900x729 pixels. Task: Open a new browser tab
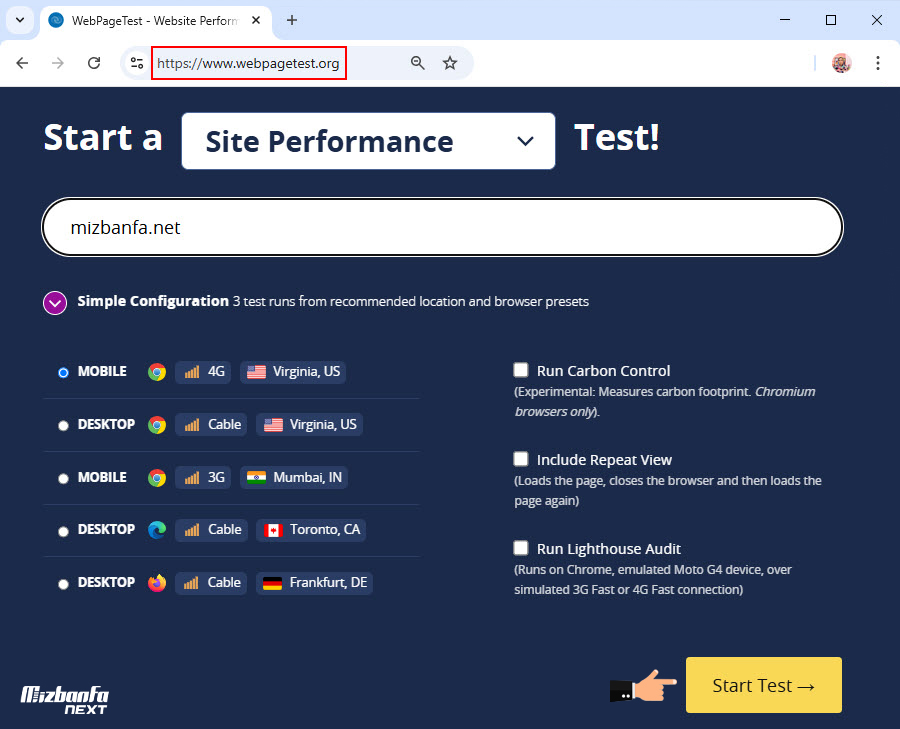click(x=292, y=20)
